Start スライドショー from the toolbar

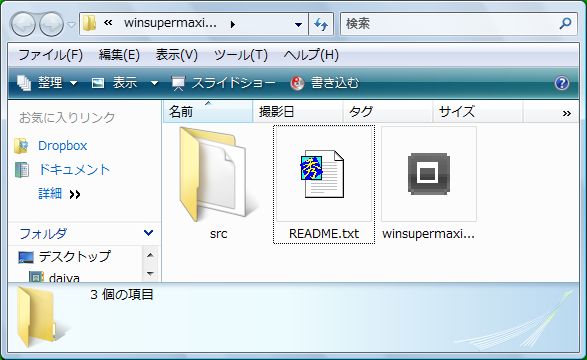[223, 83]
